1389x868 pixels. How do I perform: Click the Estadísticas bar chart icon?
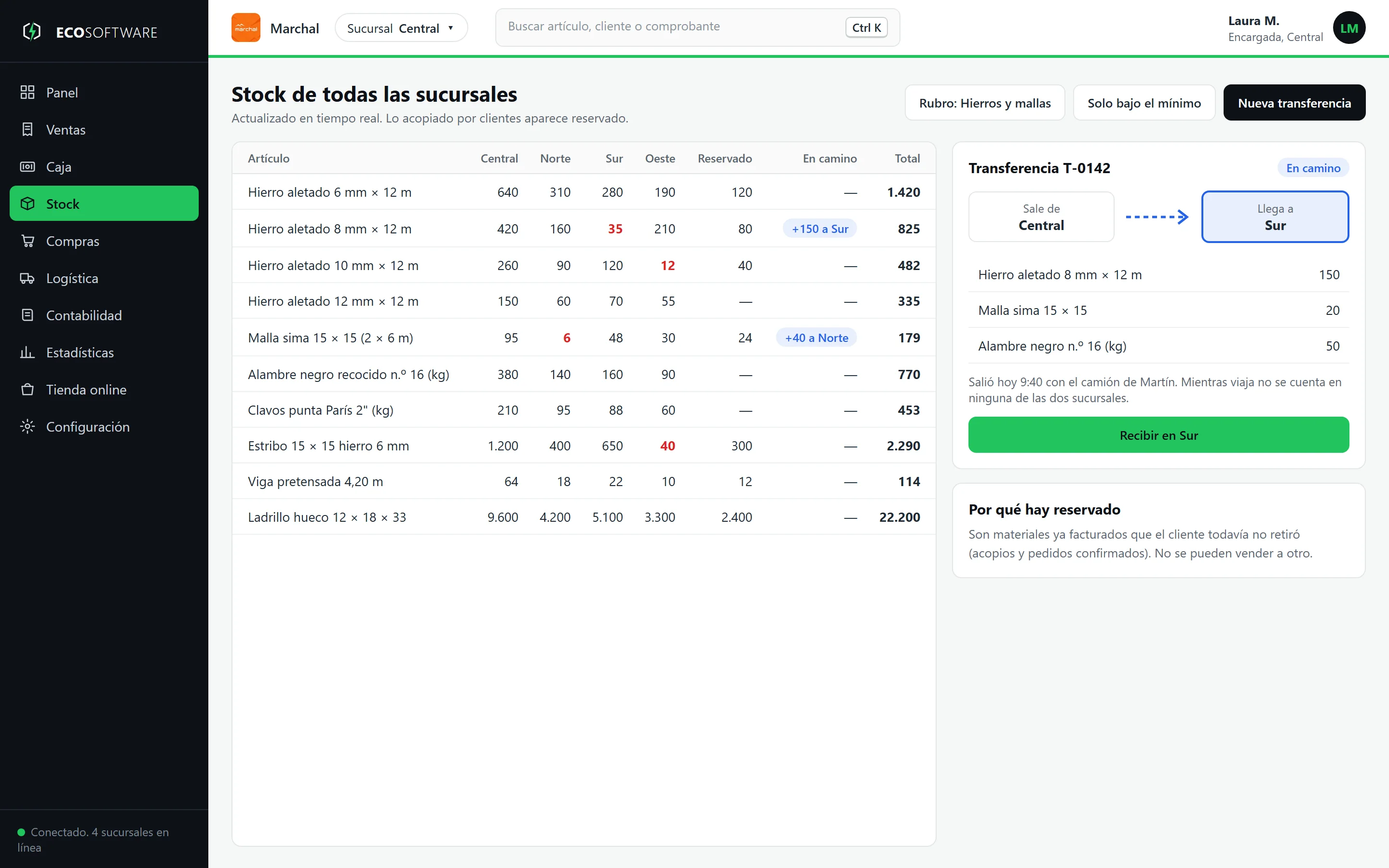[x=27, y=353]
